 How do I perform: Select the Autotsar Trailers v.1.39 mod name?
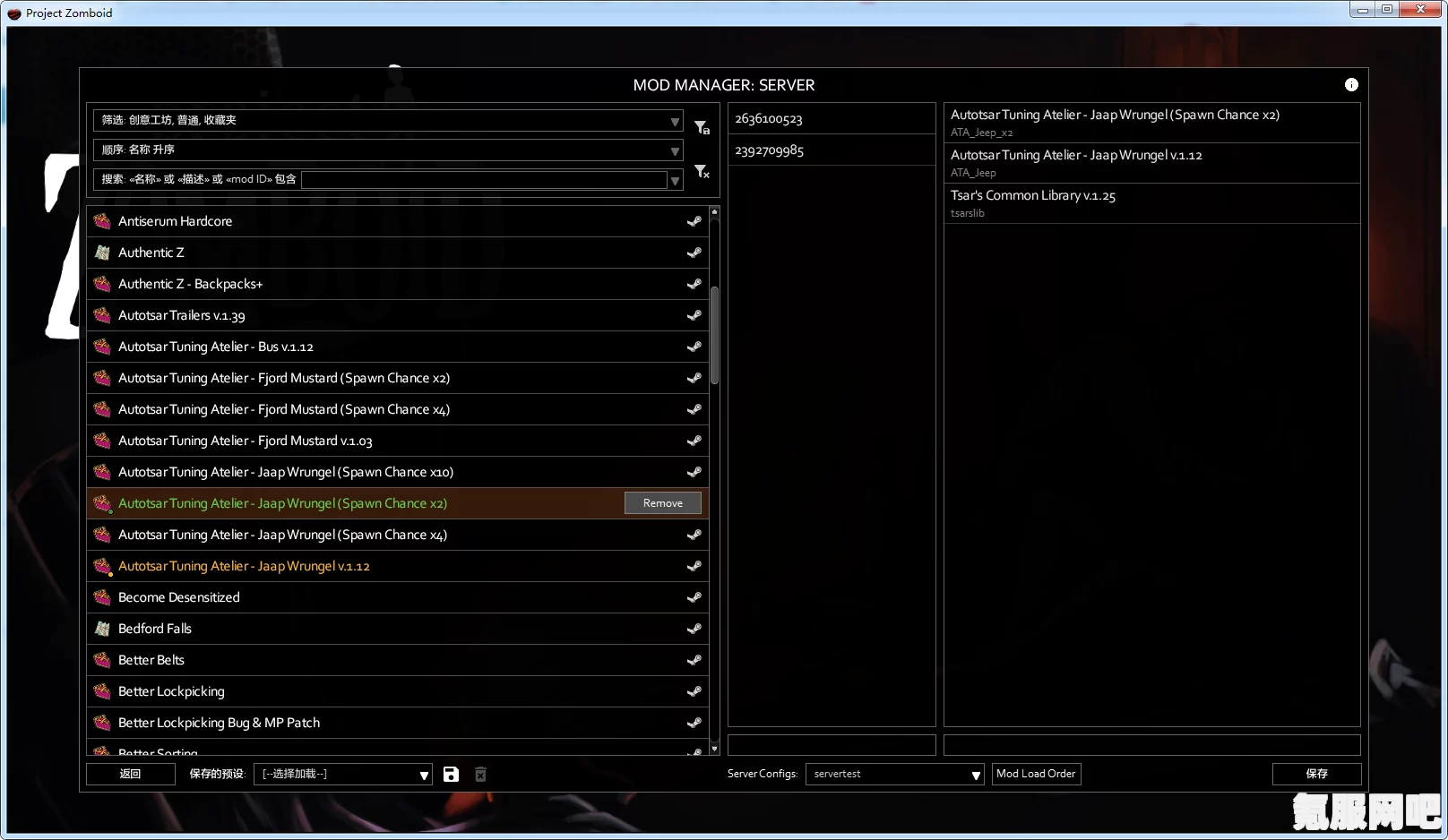tap(182, 315)
